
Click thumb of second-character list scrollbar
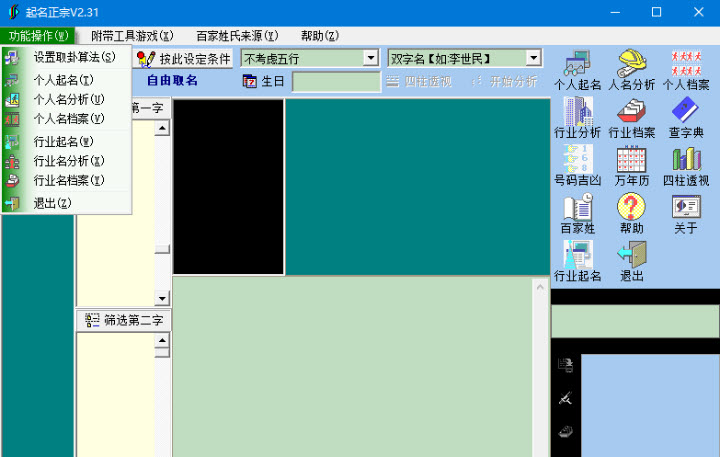click(162, 353)
